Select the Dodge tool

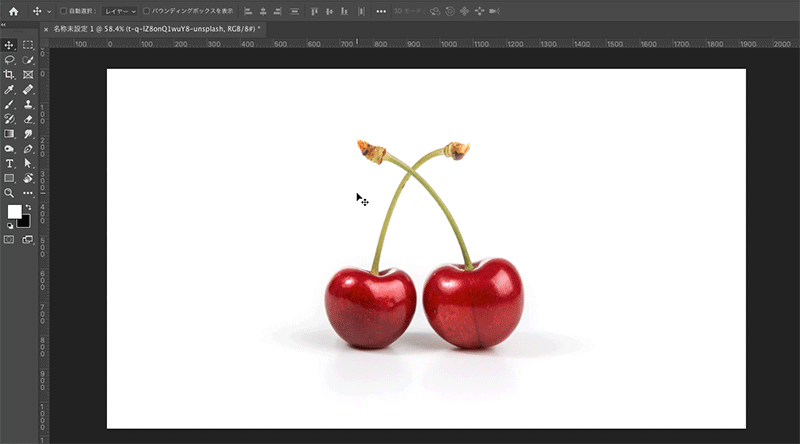pyautogui.click(x=9, y=149)
